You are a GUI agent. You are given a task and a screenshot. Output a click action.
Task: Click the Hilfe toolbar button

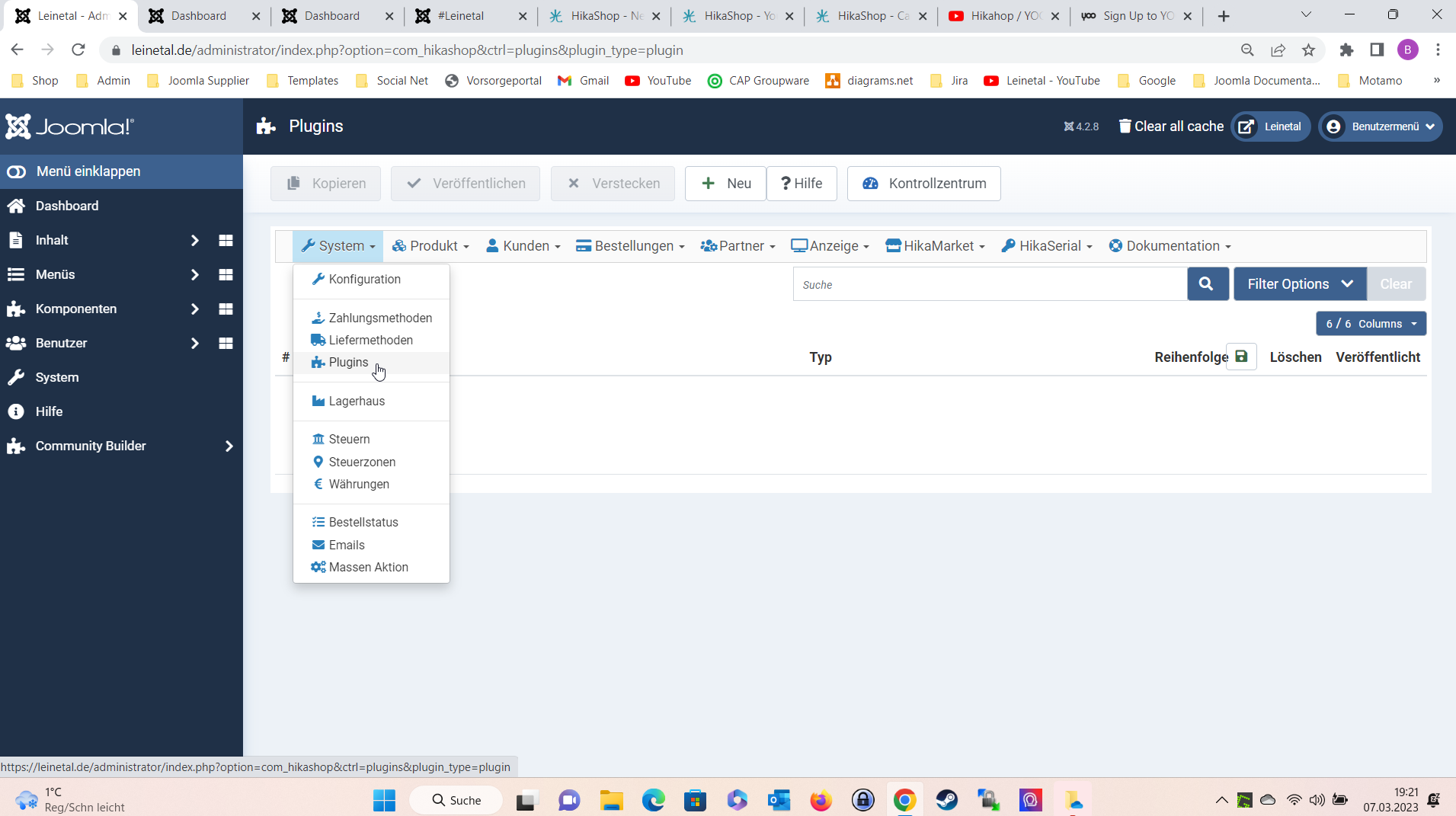coord(802,184)
